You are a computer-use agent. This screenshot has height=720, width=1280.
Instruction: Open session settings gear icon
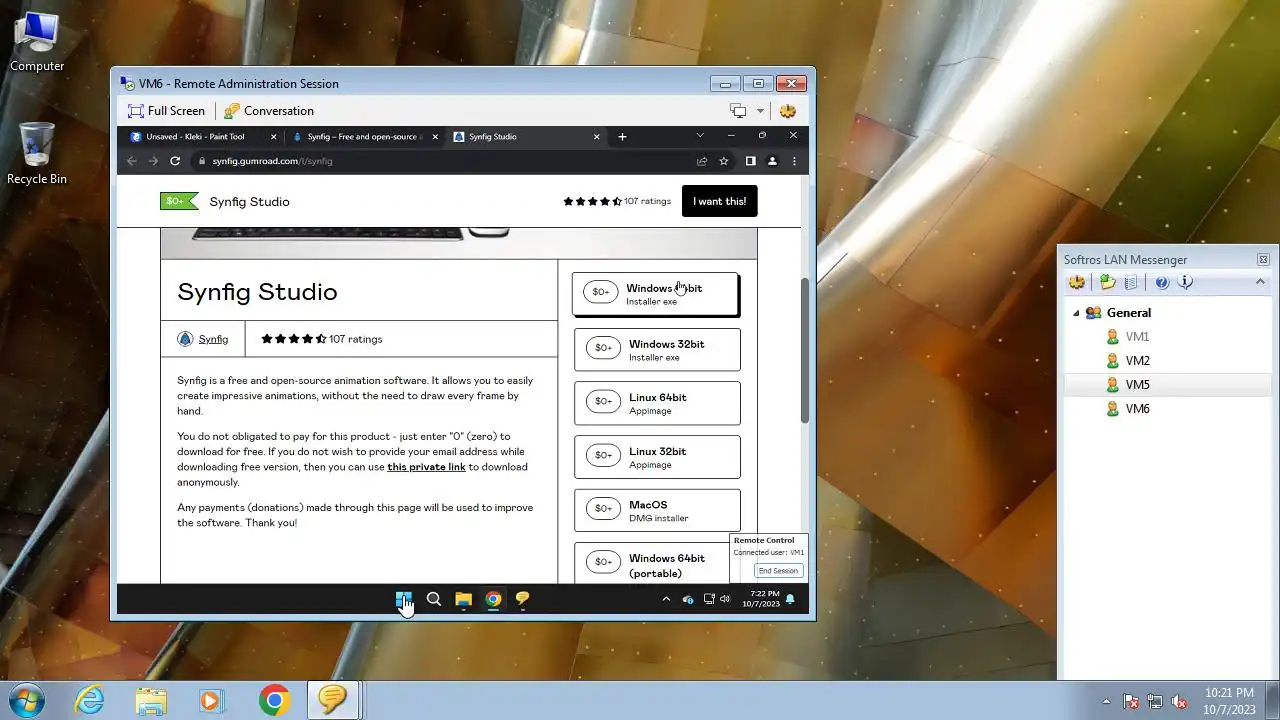[788, 111]
